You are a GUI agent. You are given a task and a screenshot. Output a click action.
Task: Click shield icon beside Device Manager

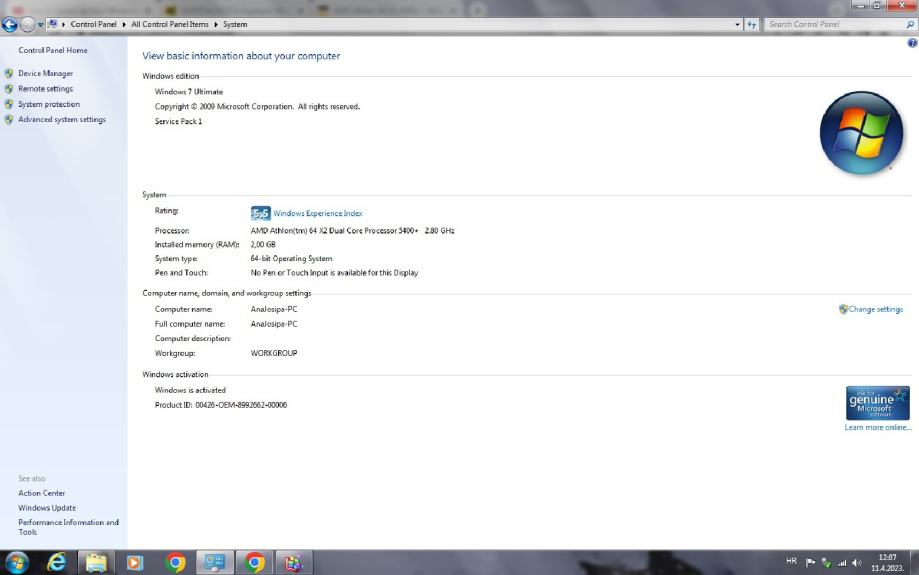point(9,73)
